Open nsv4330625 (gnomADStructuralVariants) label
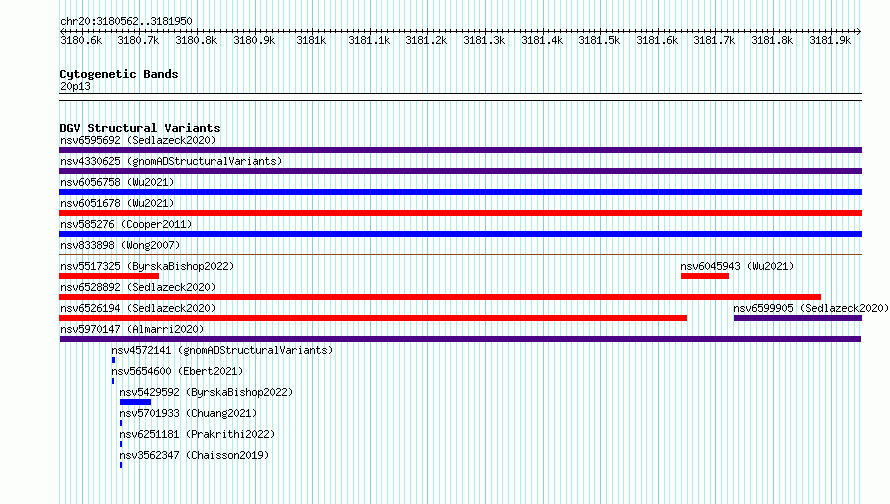The height and width of the screenshot is (504, 890). 171,161
